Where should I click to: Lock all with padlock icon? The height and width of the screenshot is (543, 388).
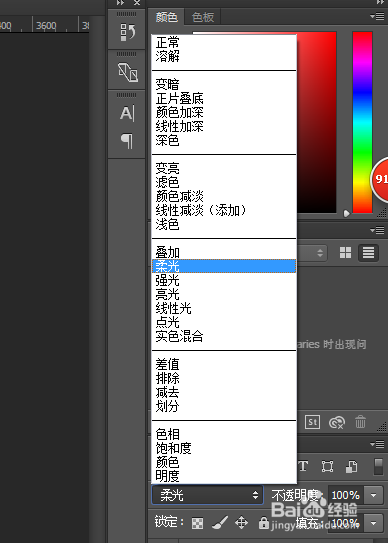point(264,523)
